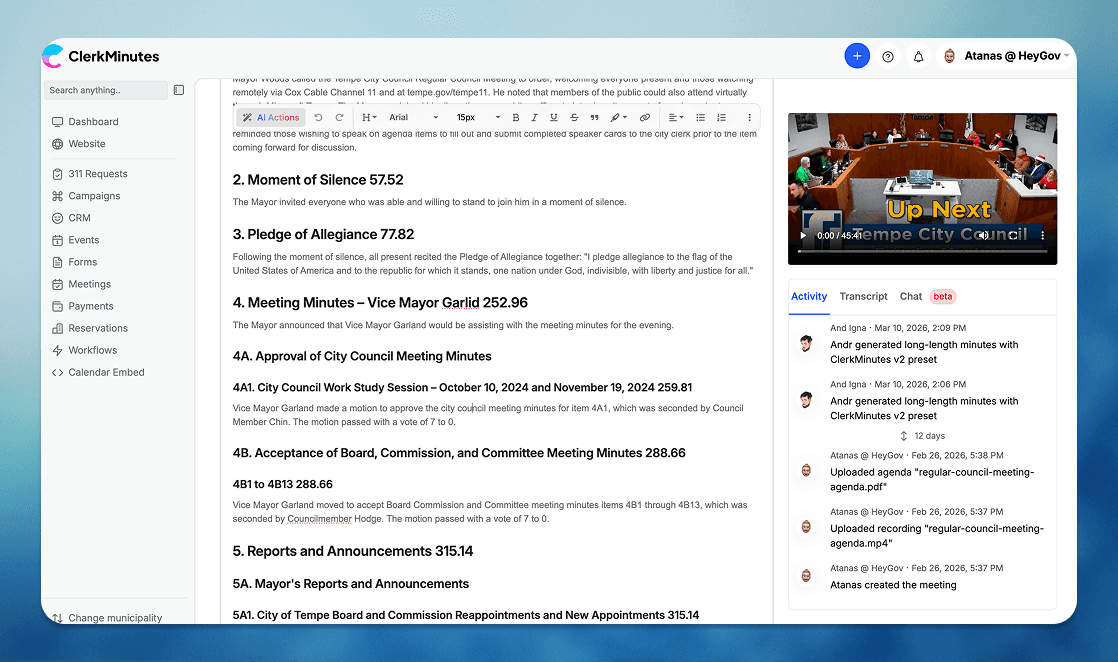
Task: Open Dashboard in the sidebar
Action: point(93,122)
